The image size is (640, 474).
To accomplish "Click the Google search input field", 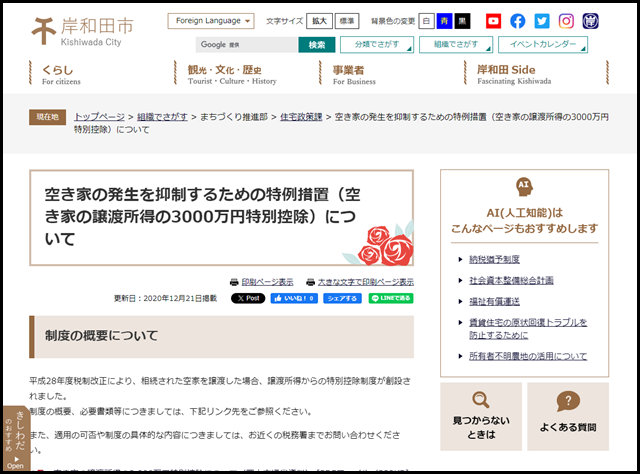I will coord(247,45).
